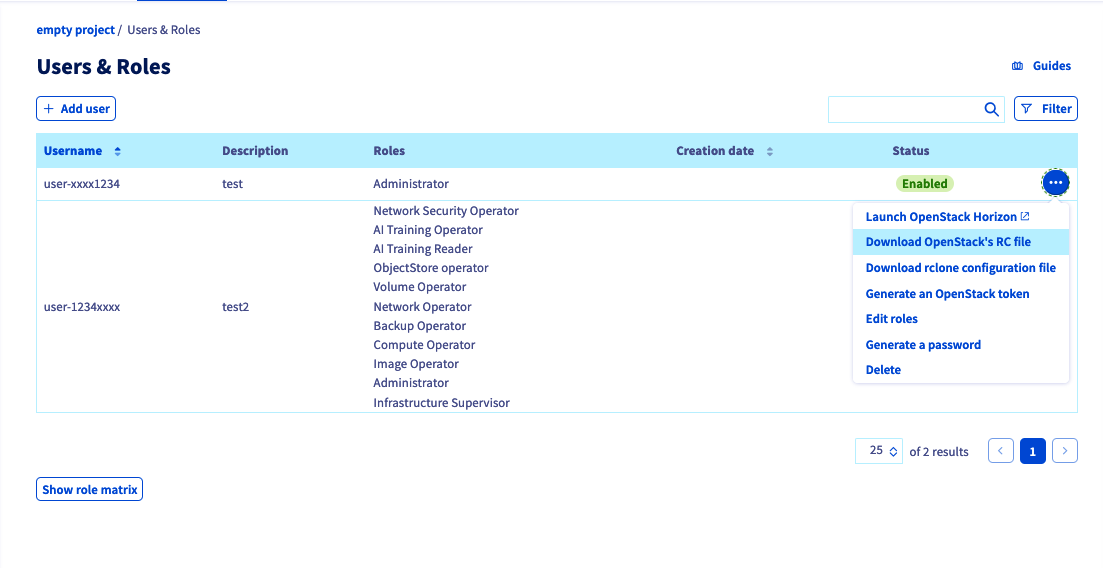
Task: Open the three-dot actions menu for user-xxxx1234
Action: click(1055, 183)
